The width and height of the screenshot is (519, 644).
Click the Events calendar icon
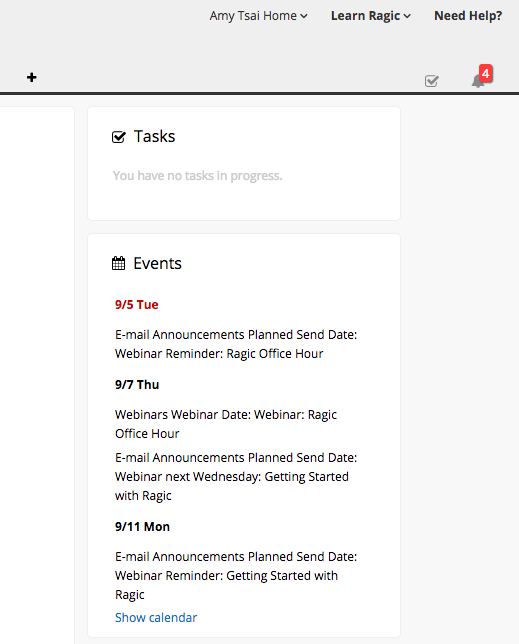pos(118,263)
